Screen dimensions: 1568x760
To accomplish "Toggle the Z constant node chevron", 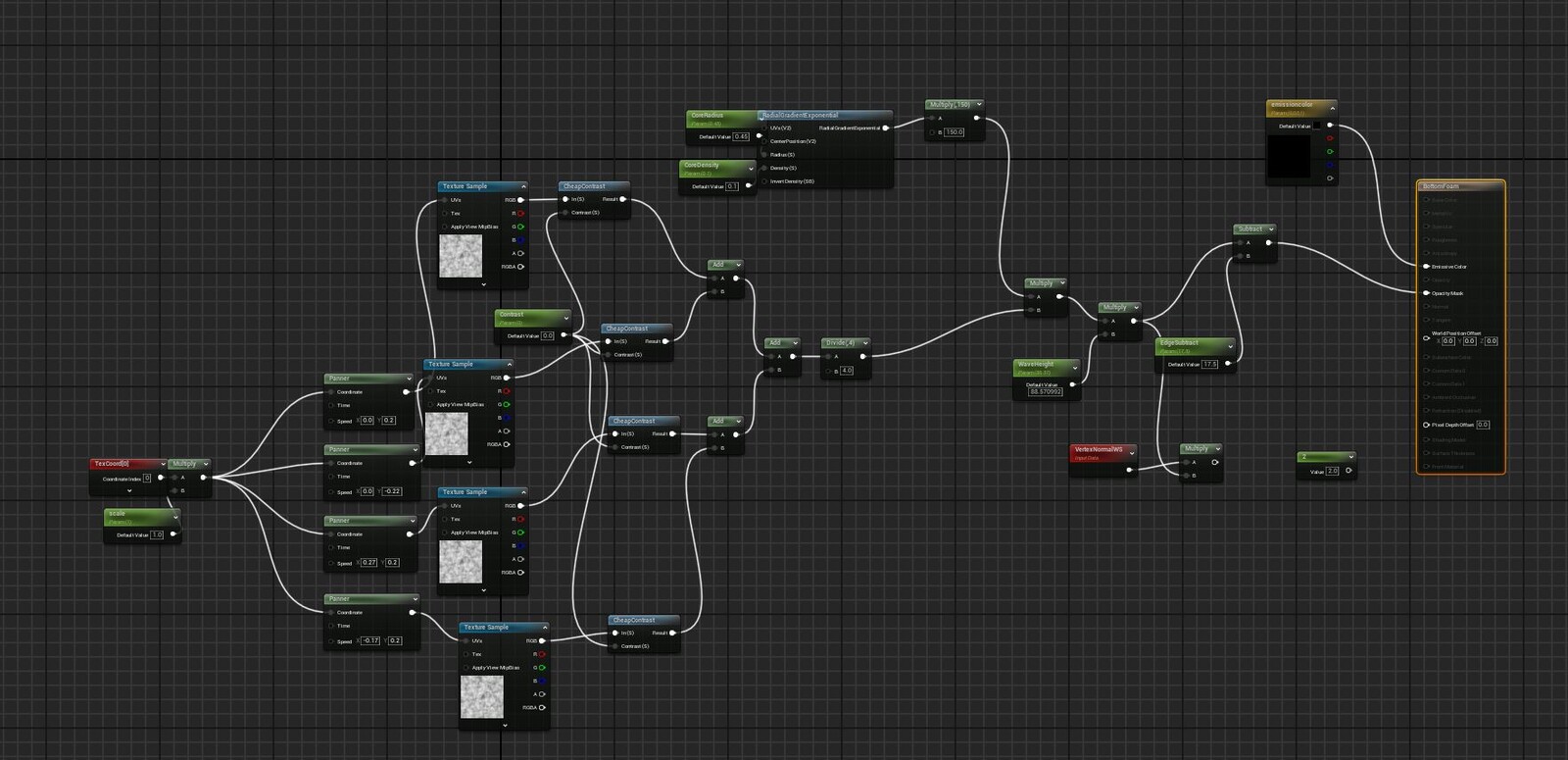I will pos(1350,457).
